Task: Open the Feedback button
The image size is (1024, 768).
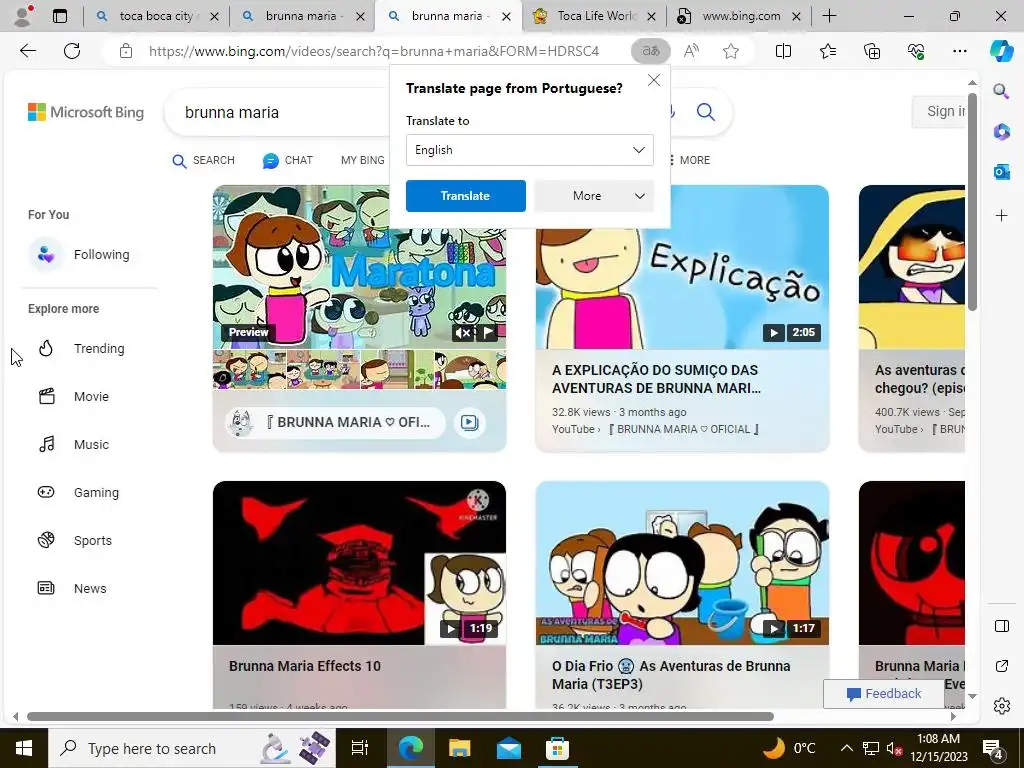Action: tap(884, 694)
